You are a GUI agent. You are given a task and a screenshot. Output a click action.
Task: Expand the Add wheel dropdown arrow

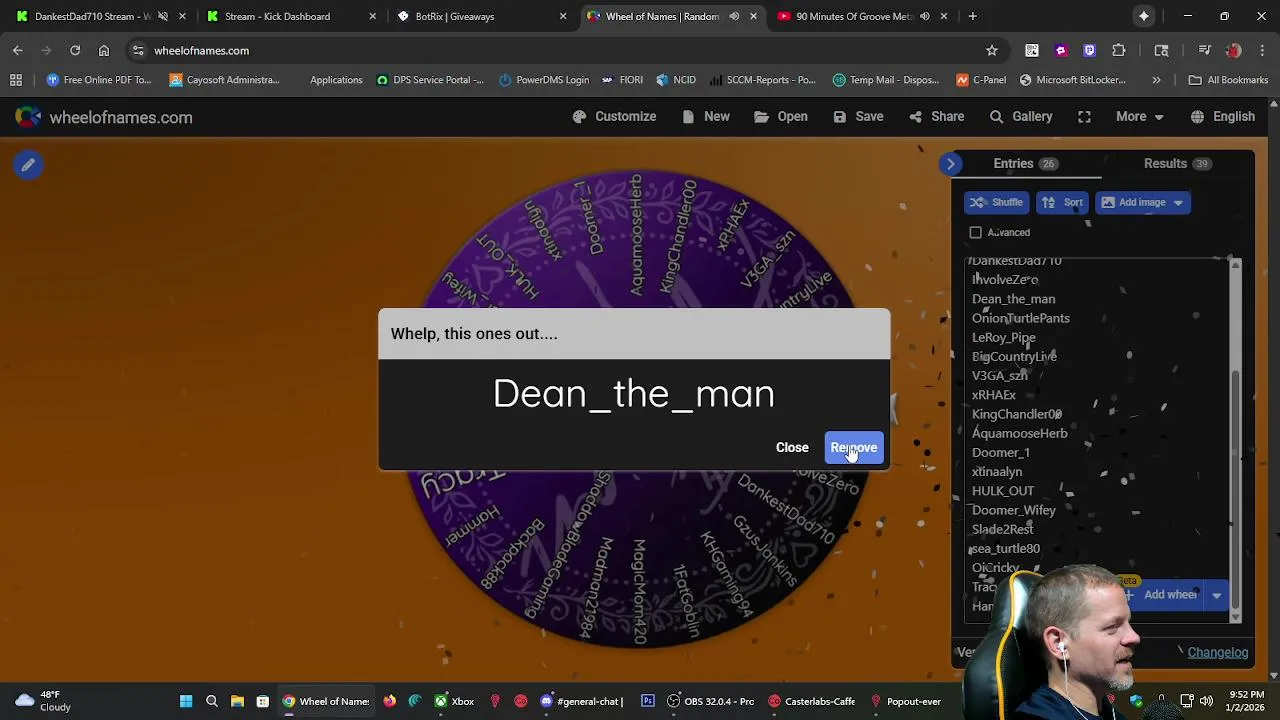tap(1216, 595)
